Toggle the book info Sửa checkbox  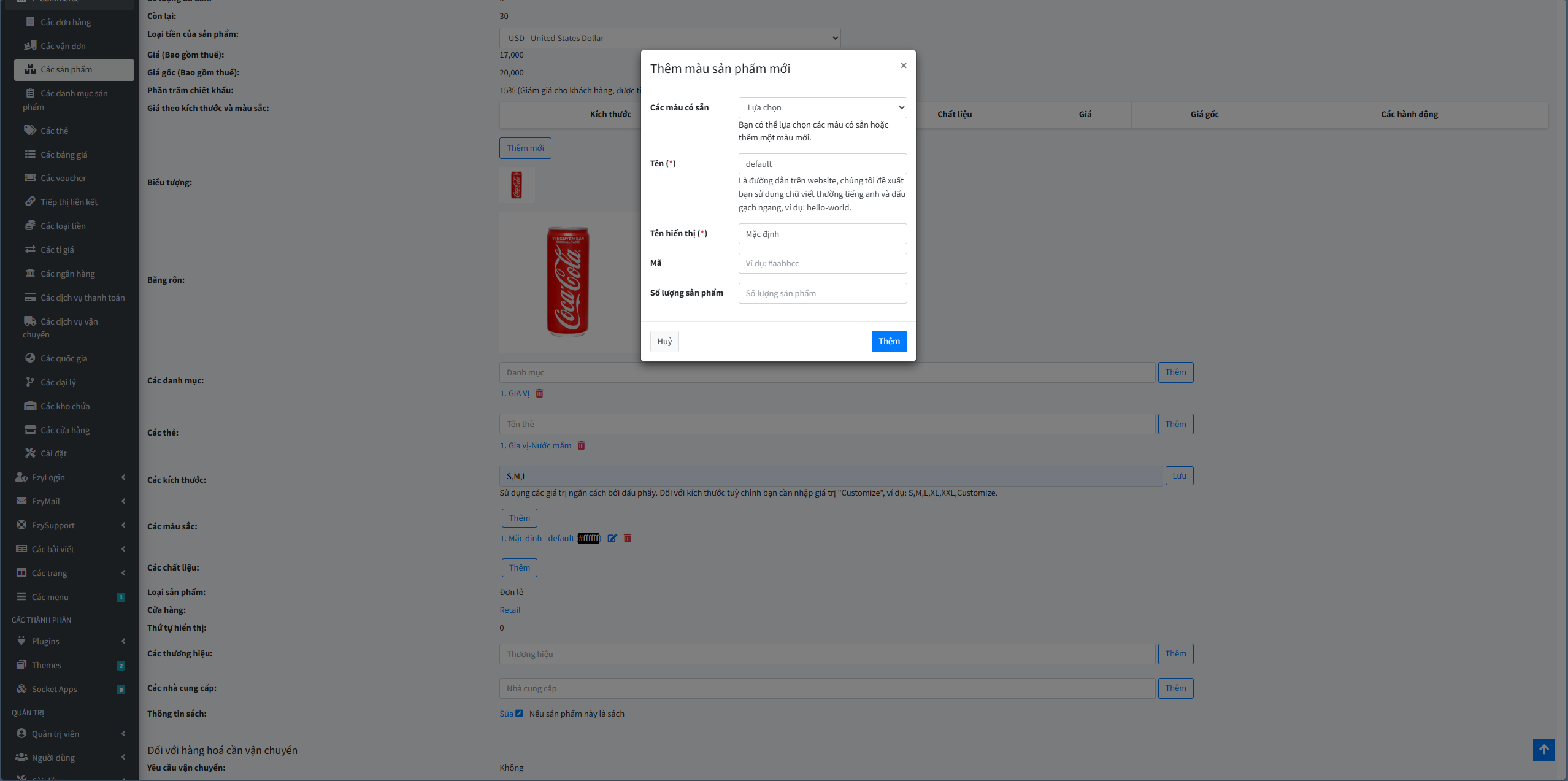click(x=519, y=714)
